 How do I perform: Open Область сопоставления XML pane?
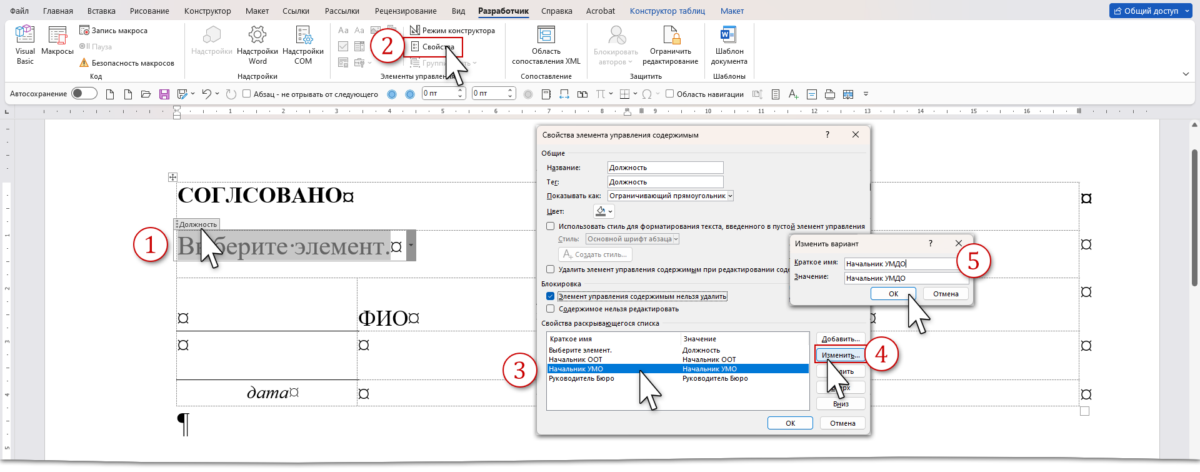click(x=546, y=44)
